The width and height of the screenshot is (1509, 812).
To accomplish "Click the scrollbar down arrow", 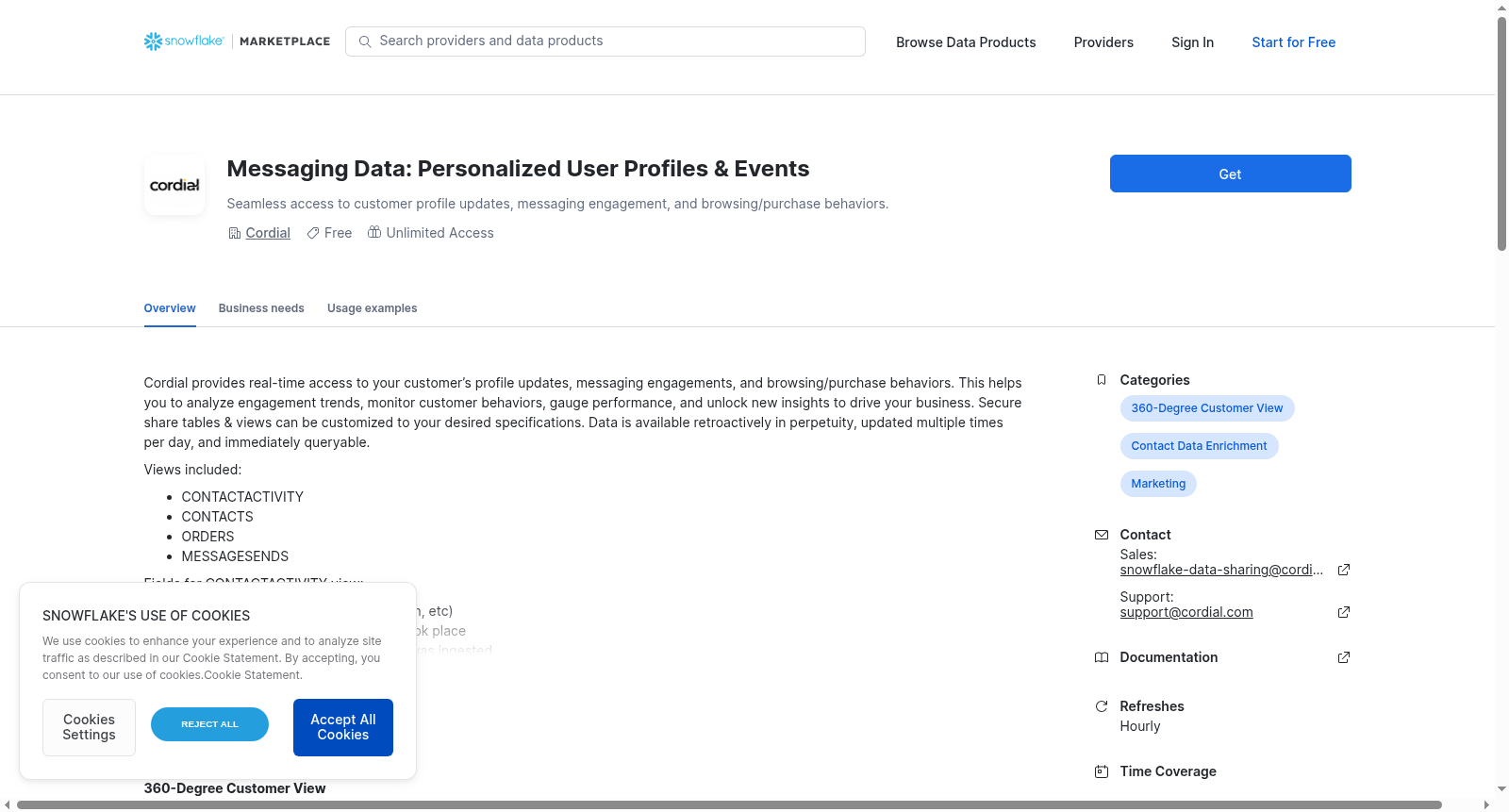I will pyautogui.click(x=1501, y=789).
